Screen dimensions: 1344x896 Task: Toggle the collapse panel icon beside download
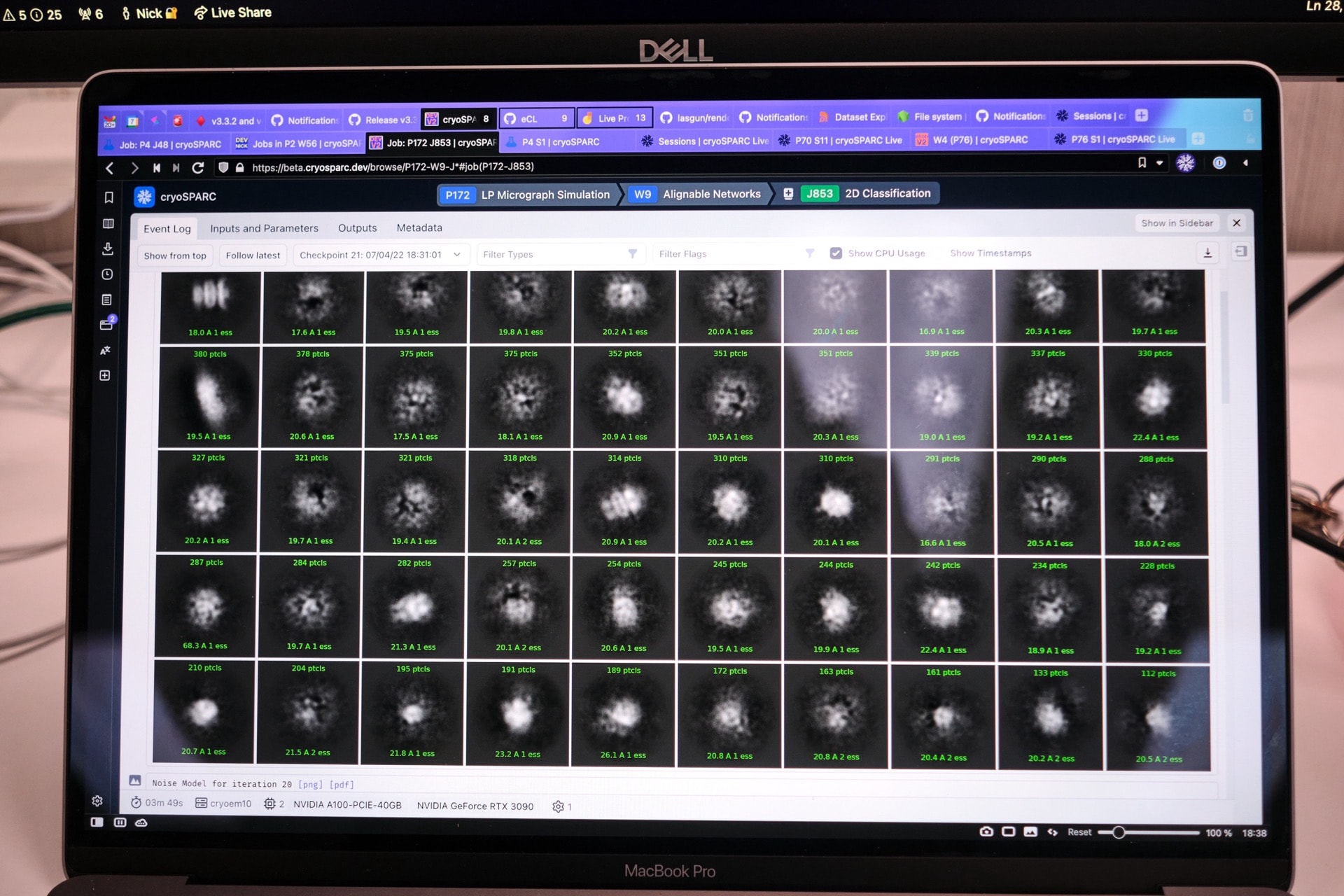(x=1240, y=251)
